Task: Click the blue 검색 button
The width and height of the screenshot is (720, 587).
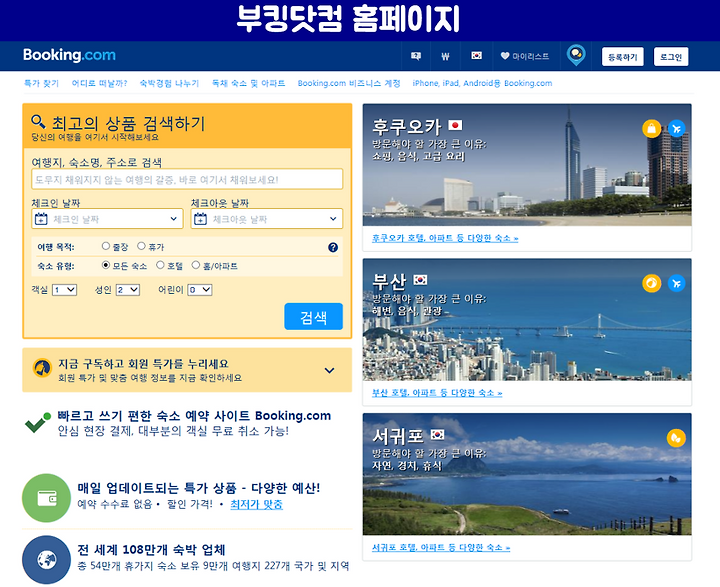Action: [314, 316]
